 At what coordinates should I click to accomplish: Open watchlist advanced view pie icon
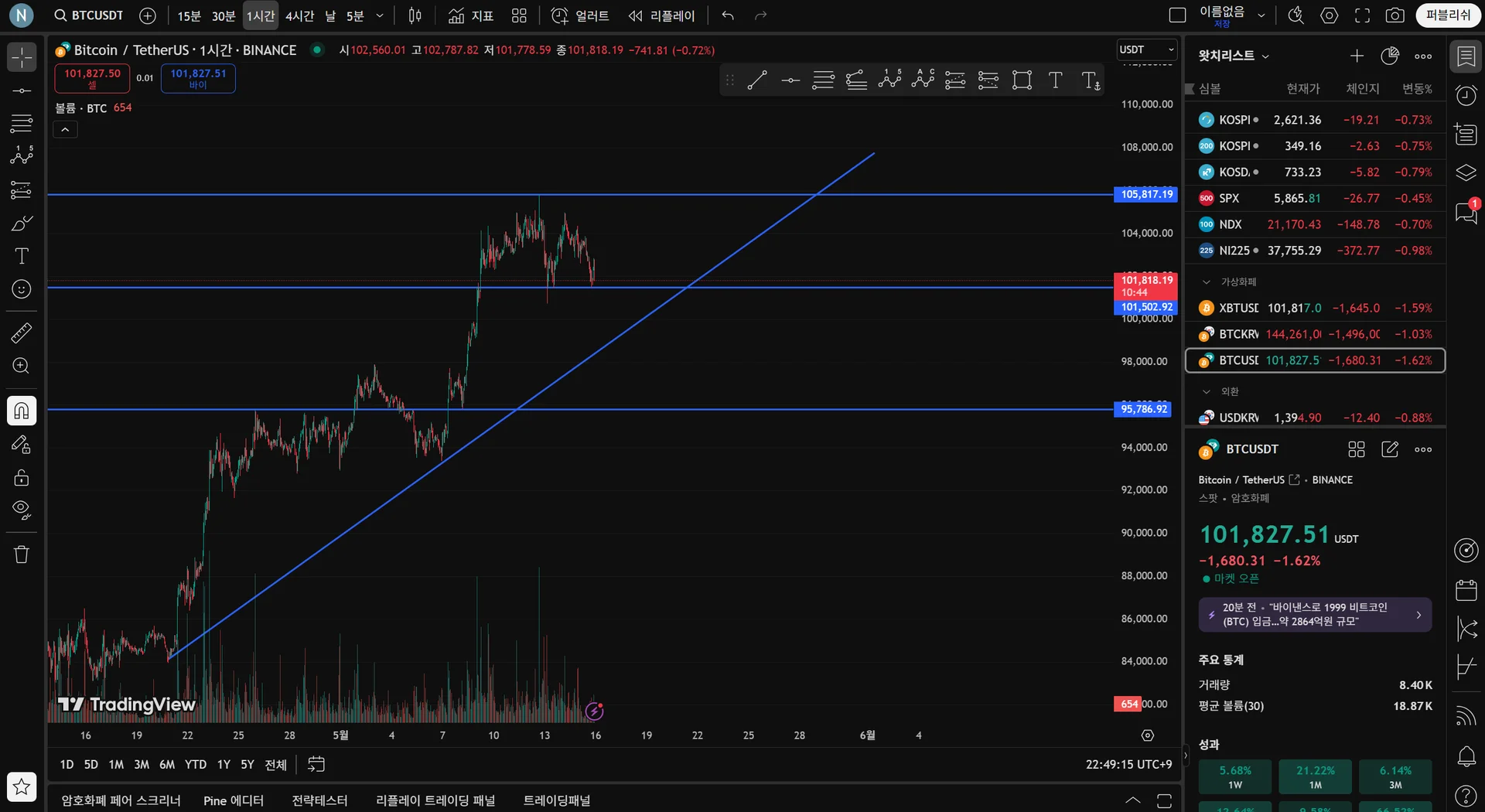[x=1390, y=56]
